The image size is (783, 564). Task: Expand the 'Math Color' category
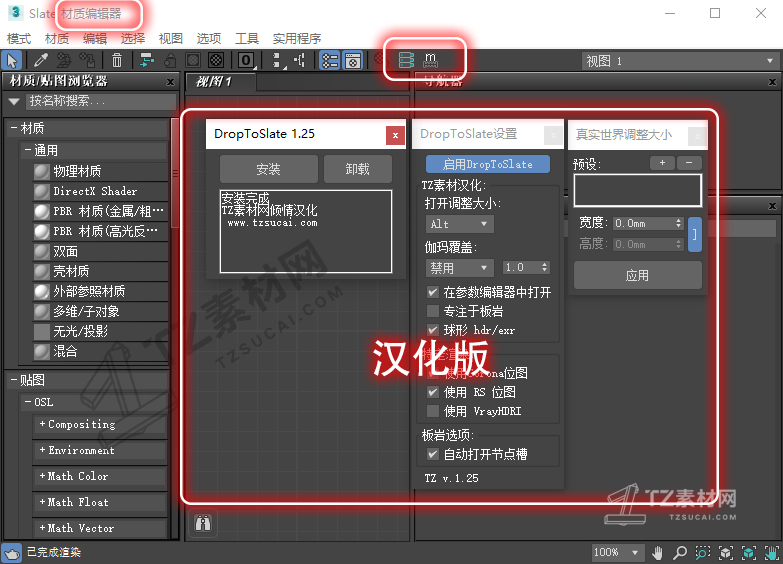42,476
